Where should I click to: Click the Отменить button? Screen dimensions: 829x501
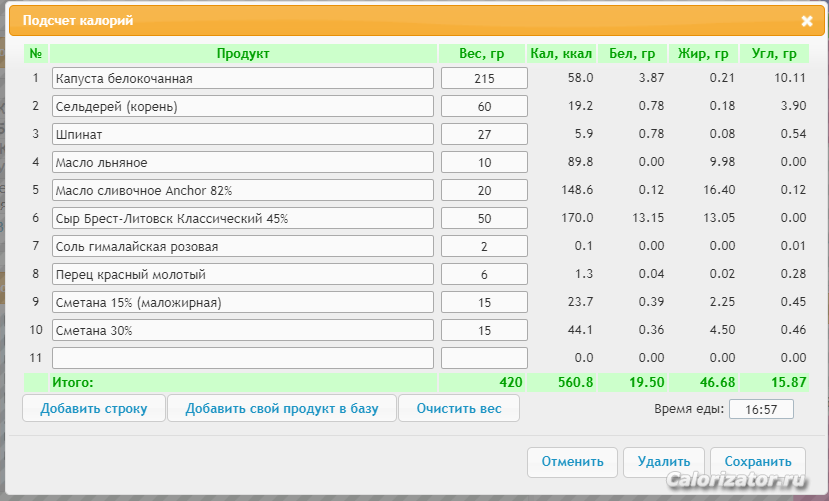coord(572,462)
